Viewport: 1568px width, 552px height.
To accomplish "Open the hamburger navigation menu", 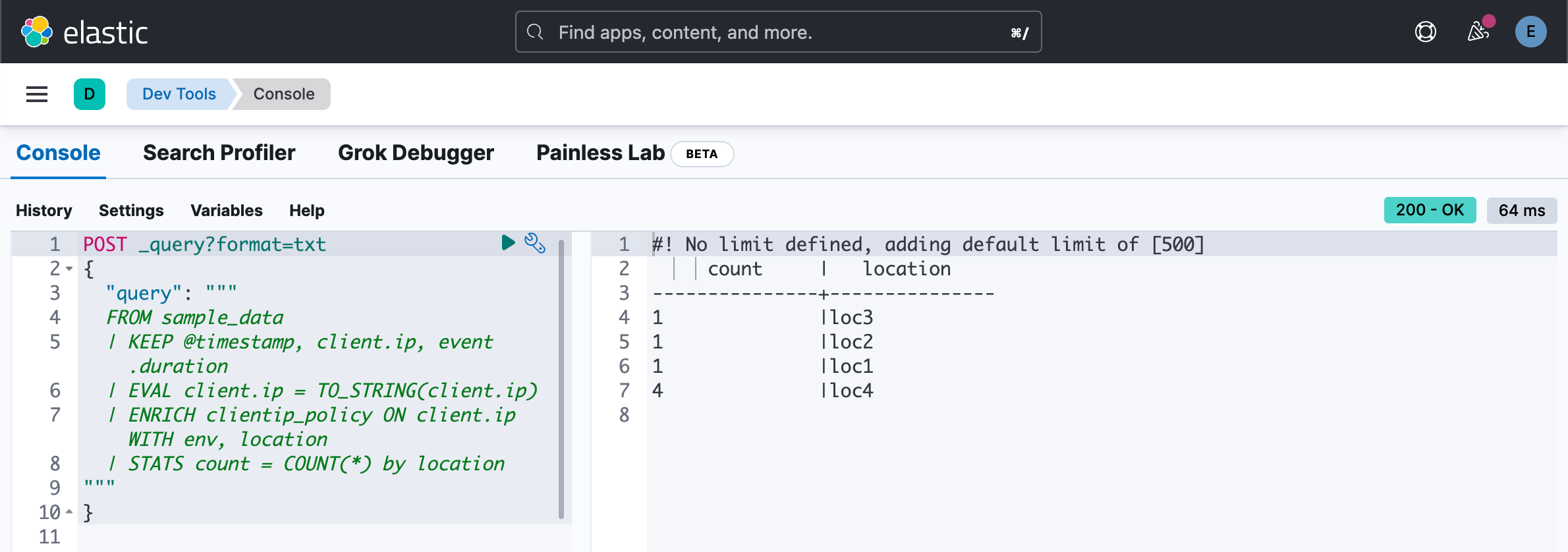I will pos(37,94).
